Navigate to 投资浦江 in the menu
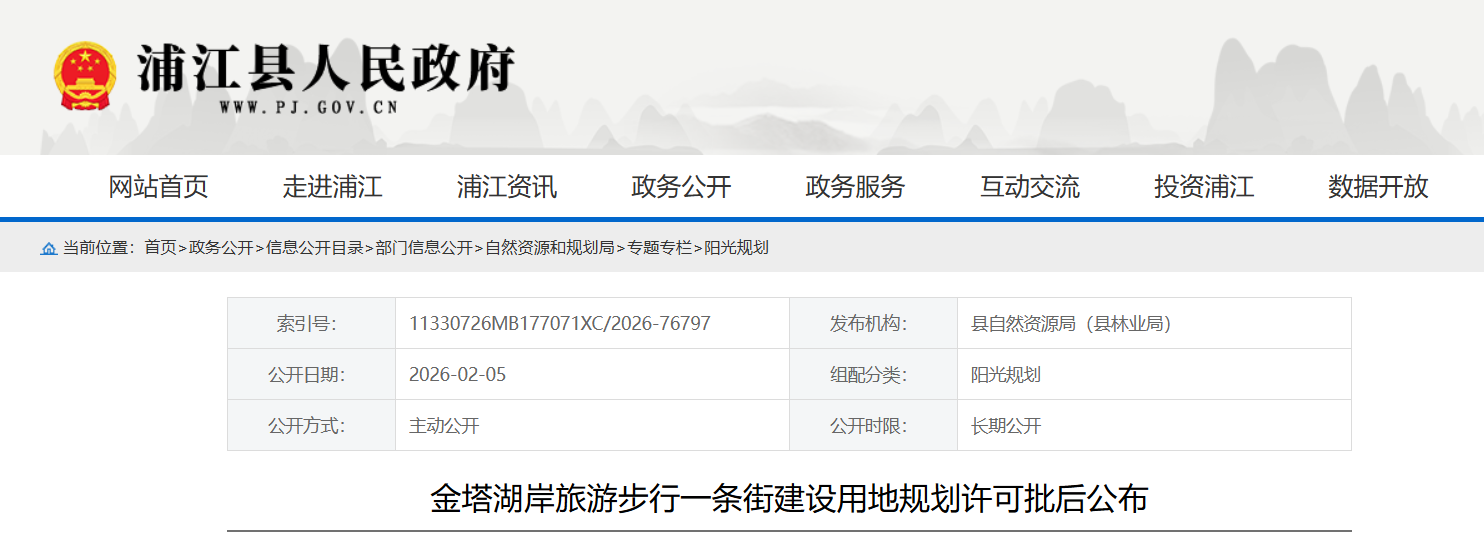This screenshot has width=1484, height=543. (x=1203, y=187)
